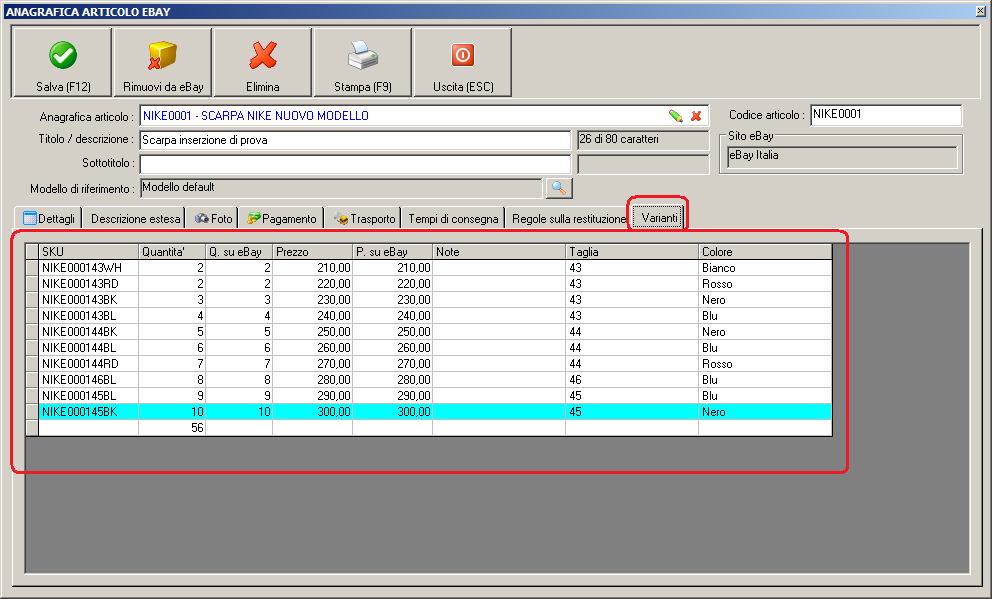Go to the Trasporto tab
The image size is (992, 599).
coord(365,218)
